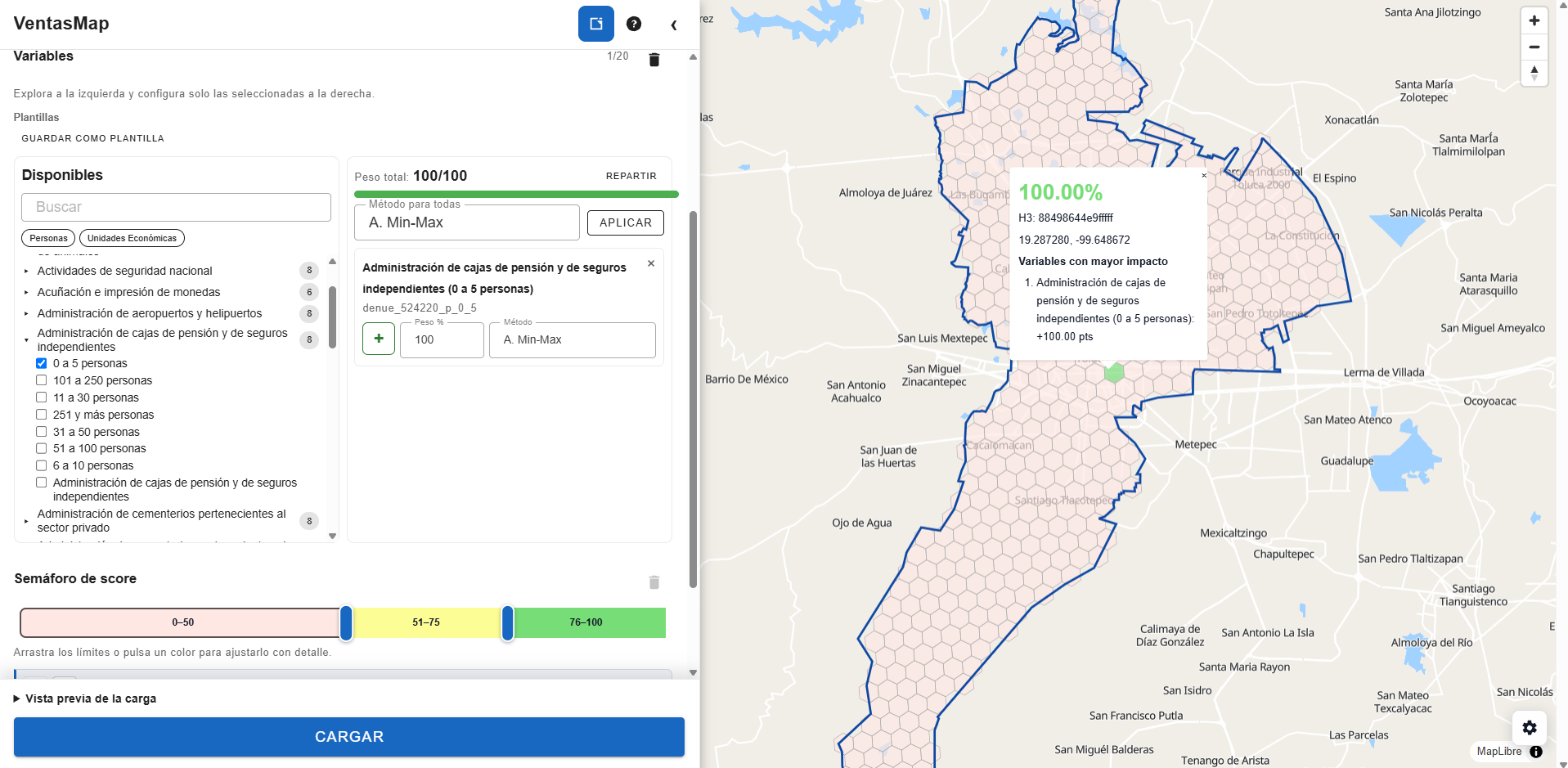
Task: Zoom out on the map
Action: pos(1534,47)
